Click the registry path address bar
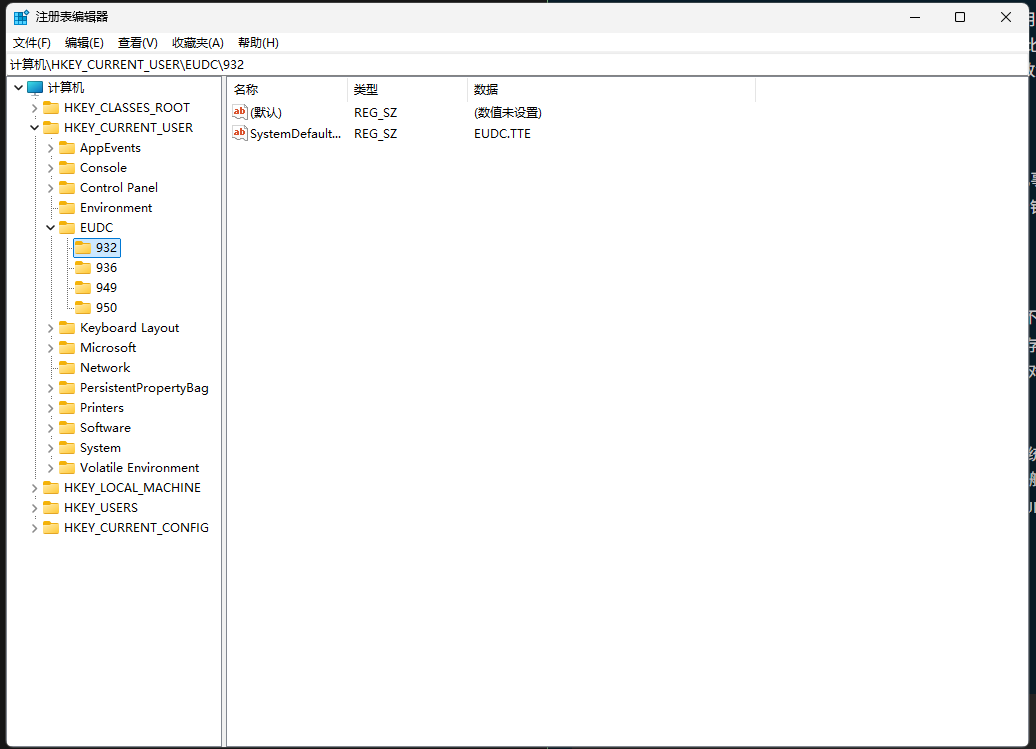 (x=517, y=65)
